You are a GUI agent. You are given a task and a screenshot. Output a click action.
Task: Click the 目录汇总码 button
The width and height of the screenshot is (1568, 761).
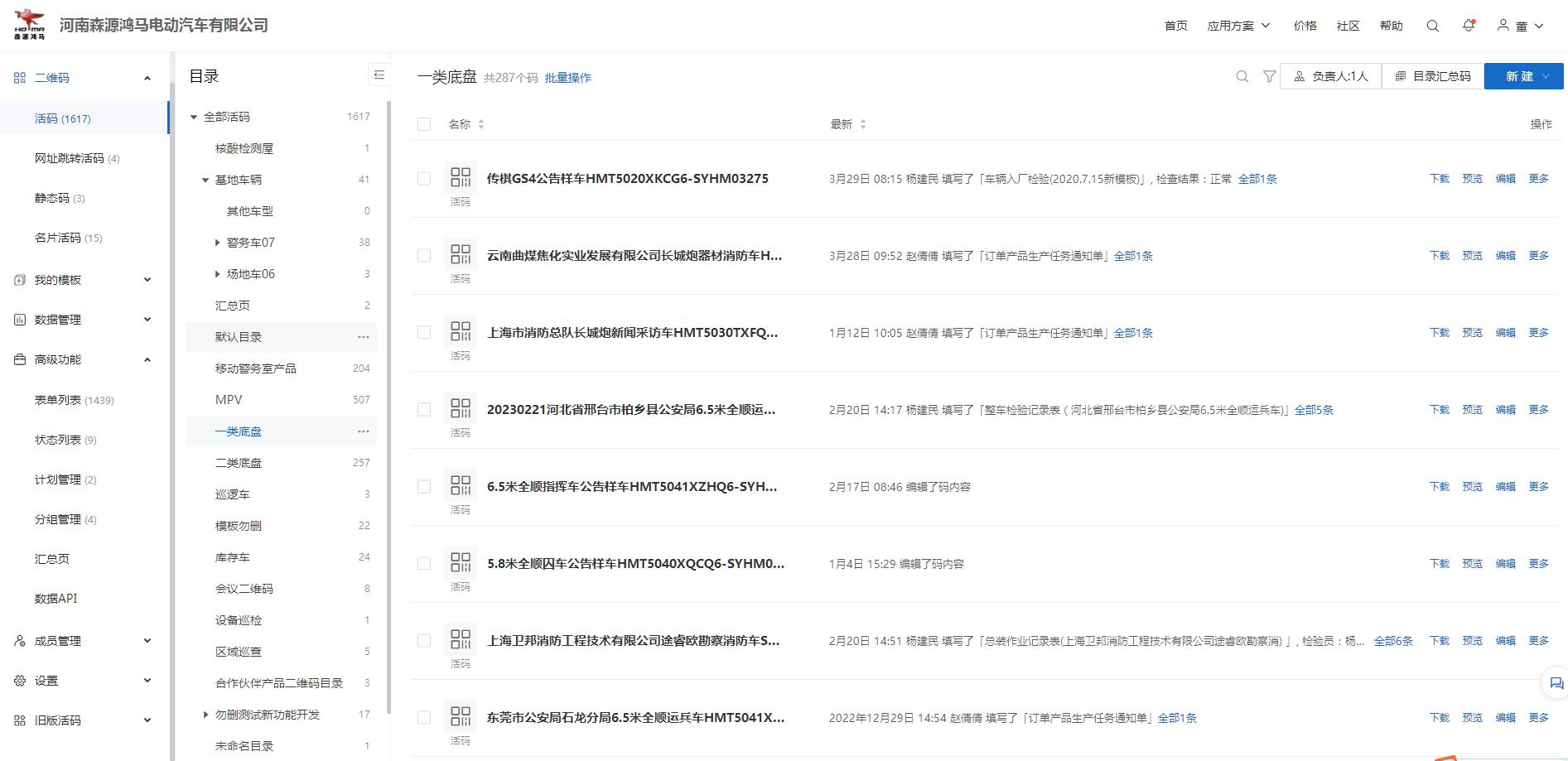[1433, 75]
